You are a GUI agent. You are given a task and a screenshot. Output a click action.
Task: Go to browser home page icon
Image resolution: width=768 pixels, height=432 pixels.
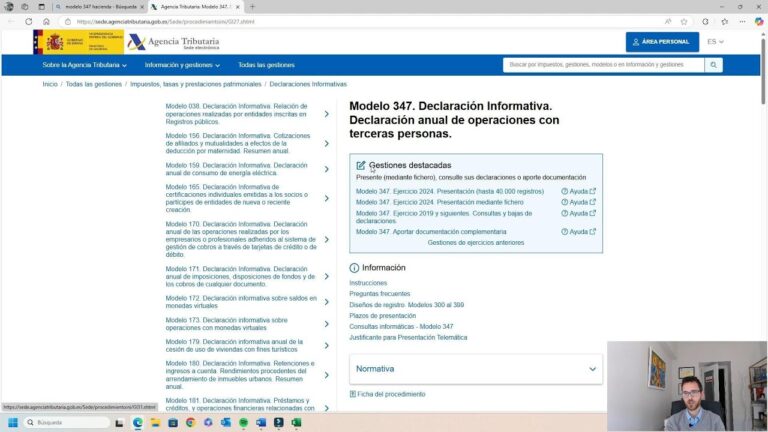[47, 22]
